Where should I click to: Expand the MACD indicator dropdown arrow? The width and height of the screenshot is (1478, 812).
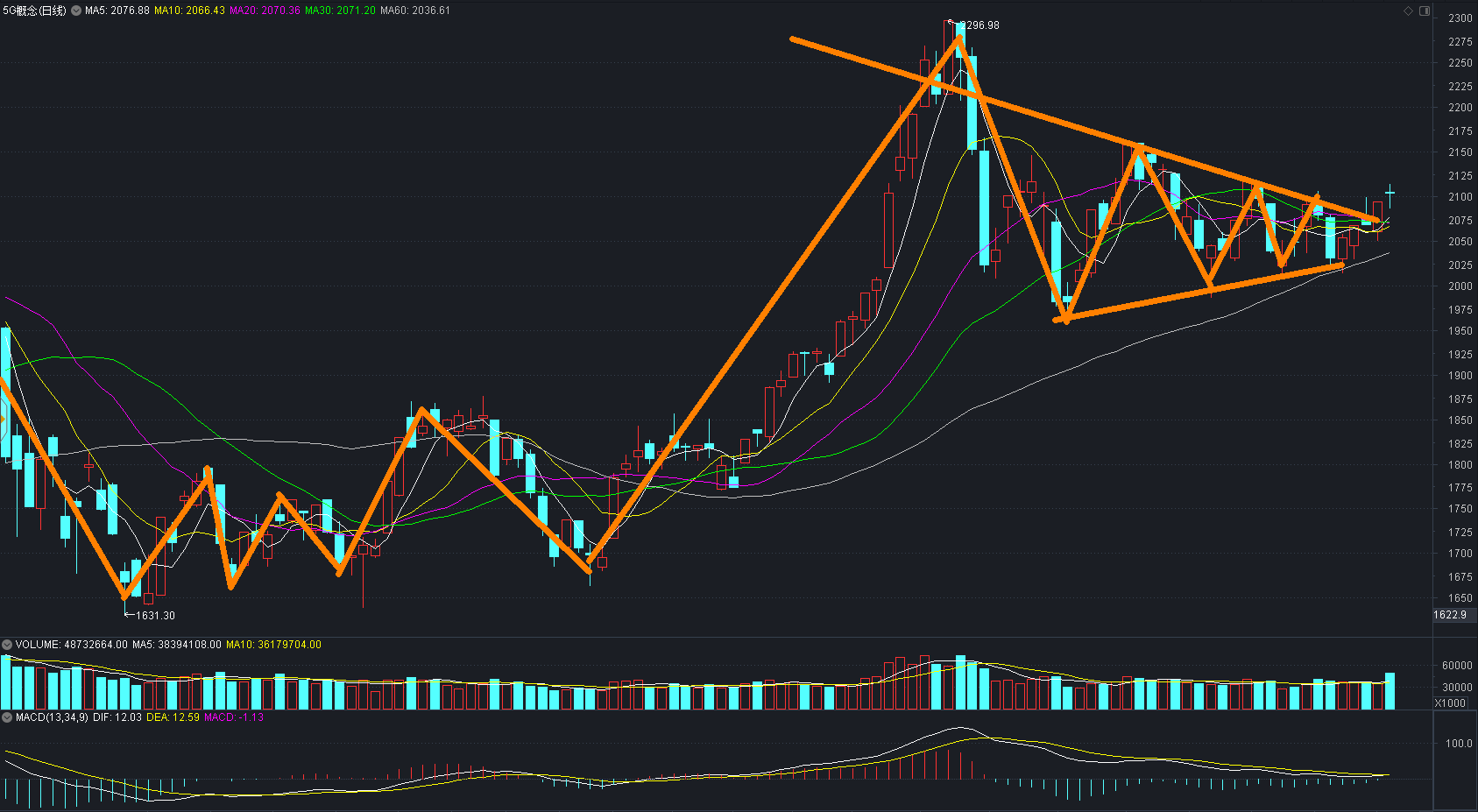pyautogui.click(x=7, y=717)
